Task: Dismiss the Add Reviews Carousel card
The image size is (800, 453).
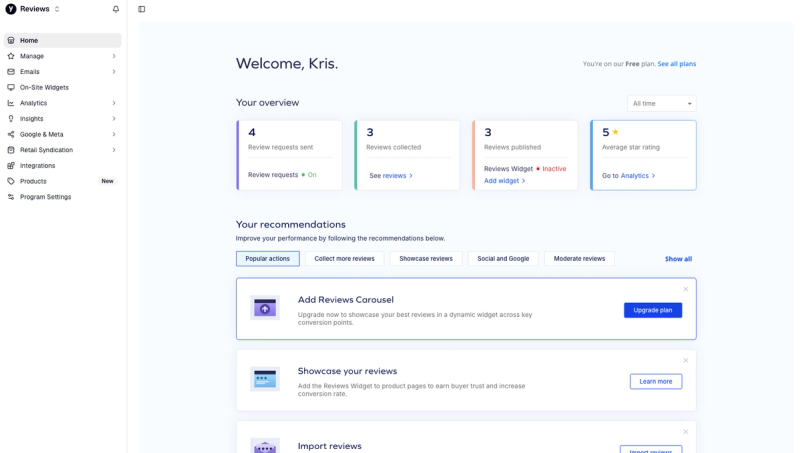Action: pos(686,289)
